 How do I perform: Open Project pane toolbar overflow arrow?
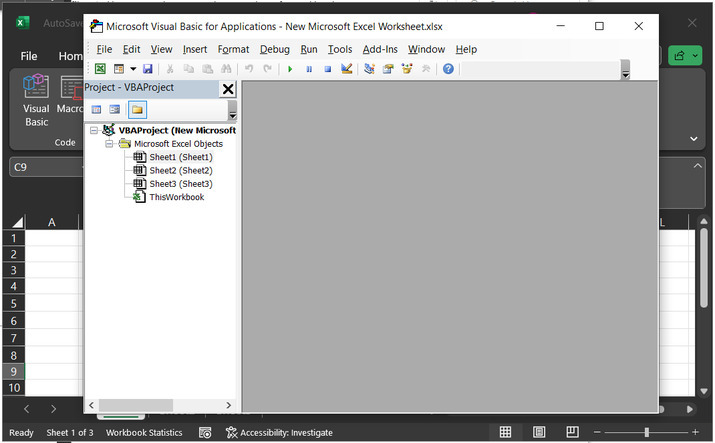click(233, 110)
